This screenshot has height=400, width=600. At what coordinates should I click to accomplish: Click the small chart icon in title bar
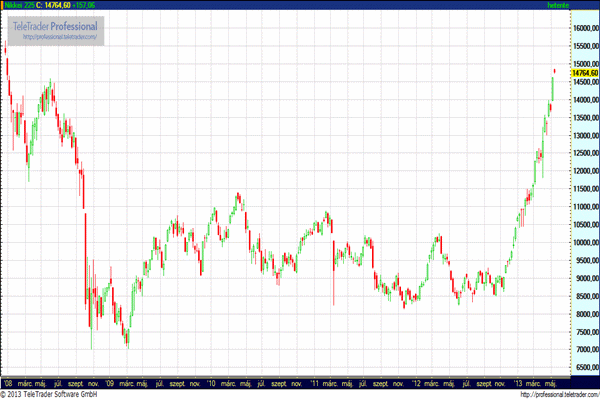5,5
